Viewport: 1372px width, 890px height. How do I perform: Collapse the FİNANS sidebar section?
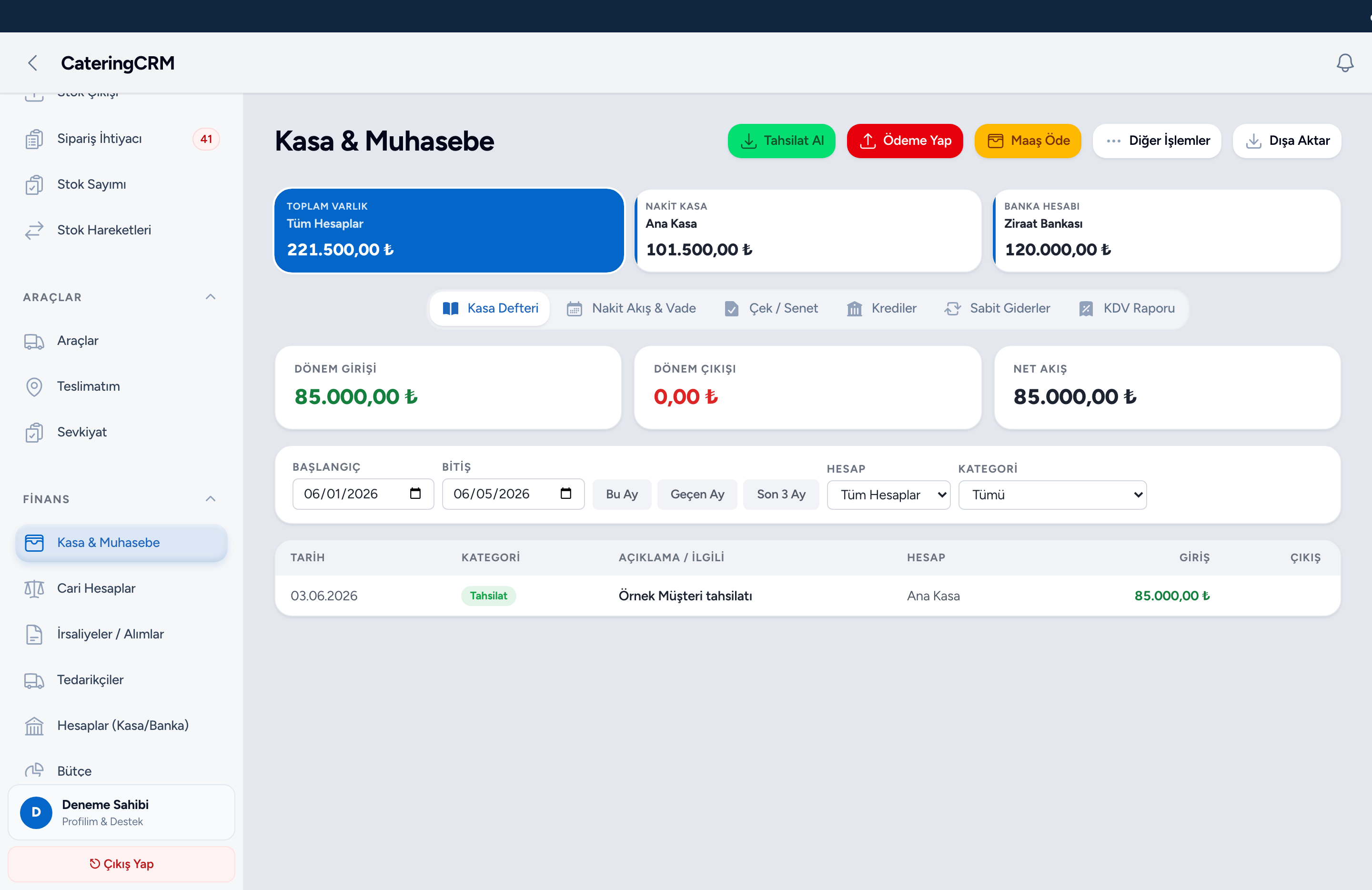211,499
